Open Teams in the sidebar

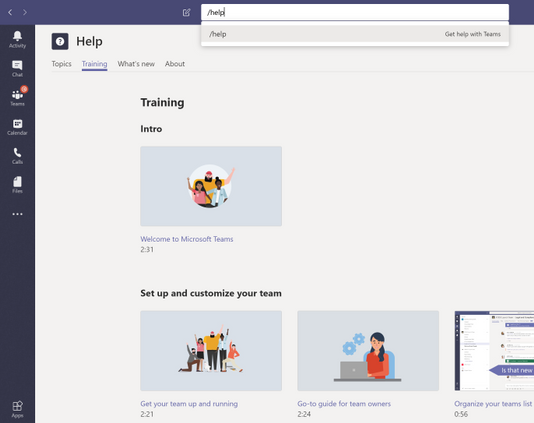tap(17, 97)
